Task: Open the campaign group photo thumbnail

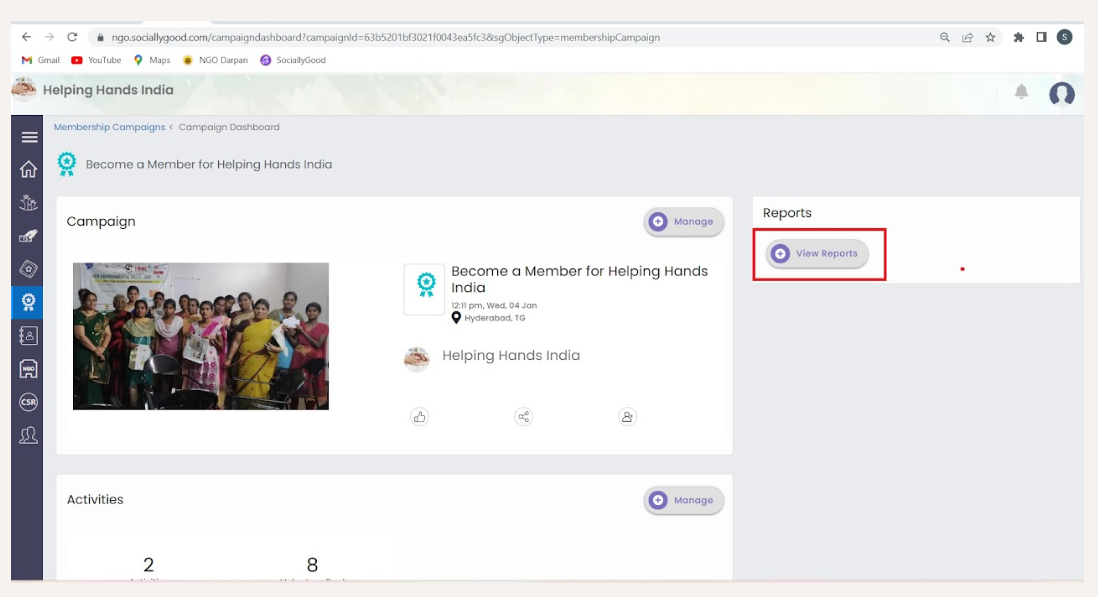Action: [x=201, y=336]
